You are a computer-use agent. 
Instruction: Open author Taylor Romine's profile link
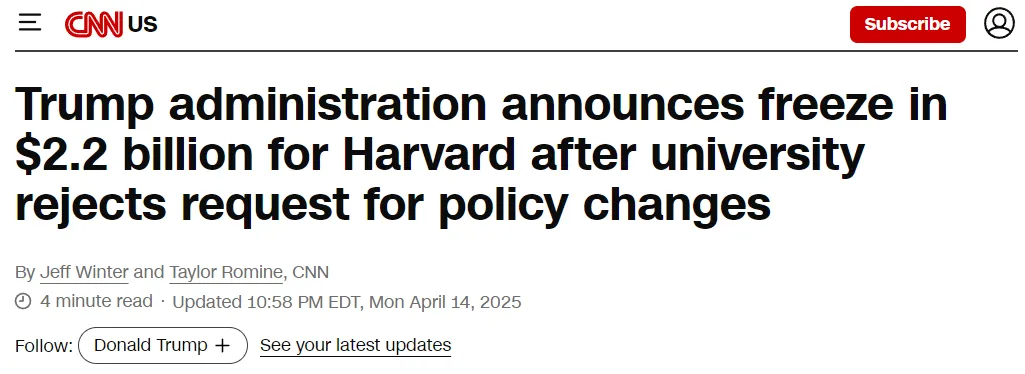226,272
